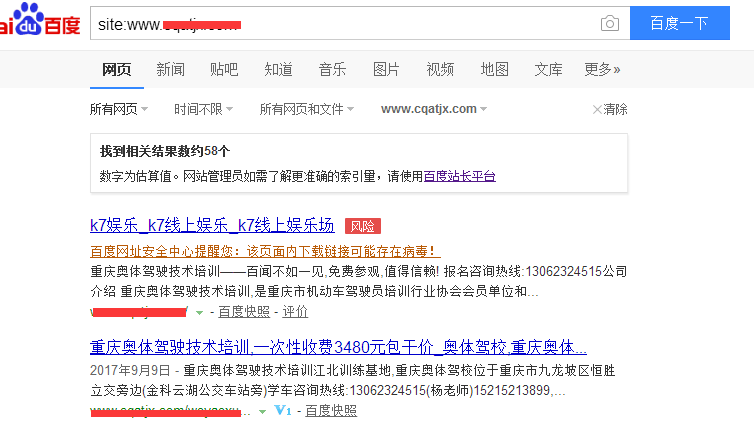Click the V1 credibility badge on second result
Viewport: 754px width, 427px height.
(x=282, y=411)
